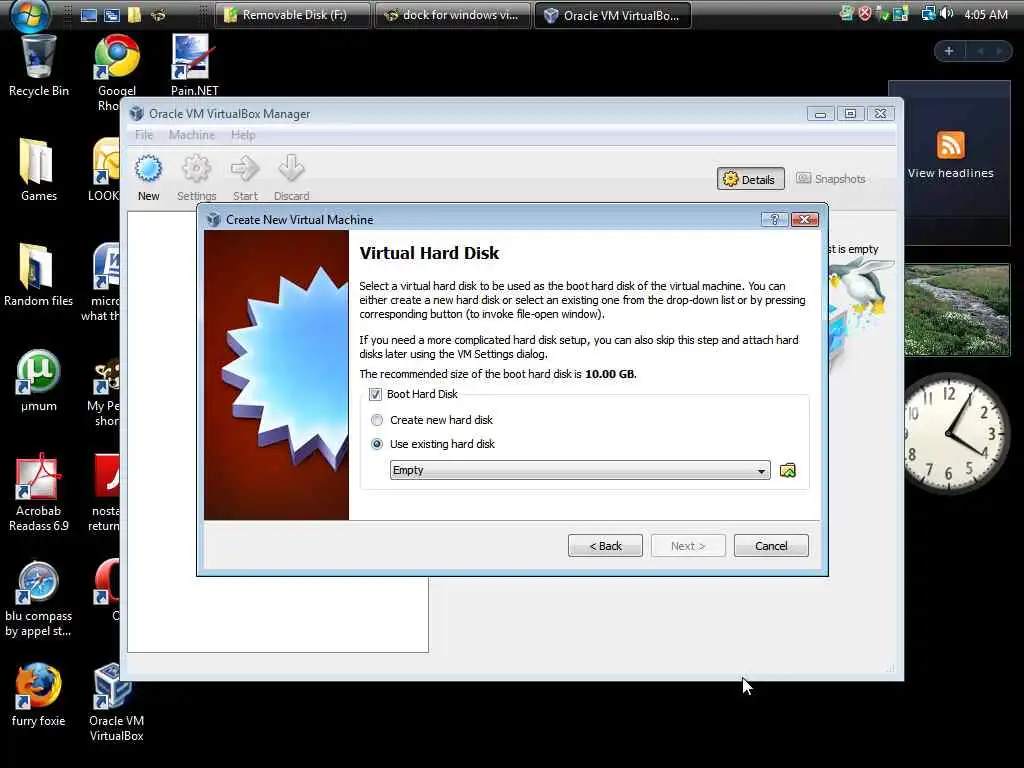Click the network tray icon
Viewport: 1024px width, 768px height.
coord(927,14)
